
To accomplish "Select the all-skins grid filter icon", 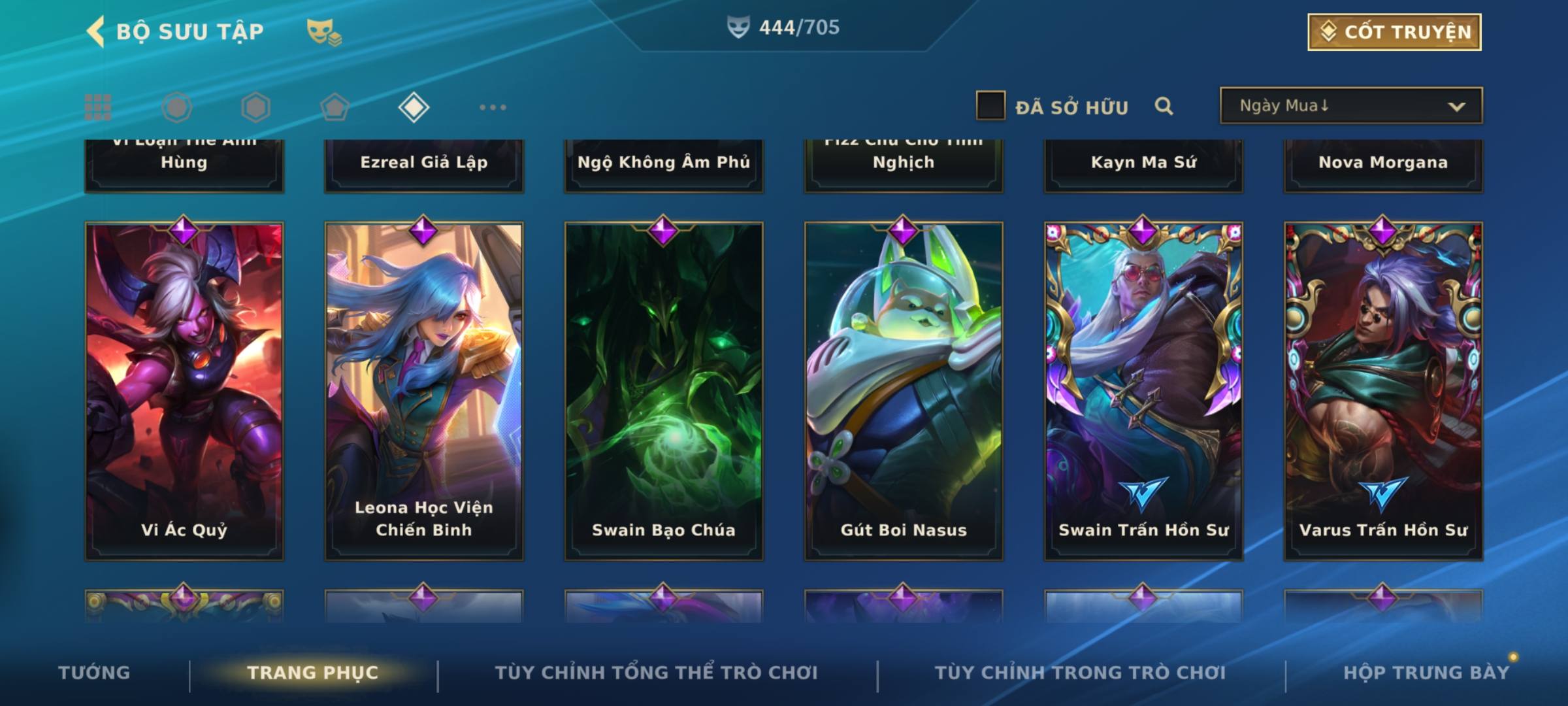I will coord(98,107).
